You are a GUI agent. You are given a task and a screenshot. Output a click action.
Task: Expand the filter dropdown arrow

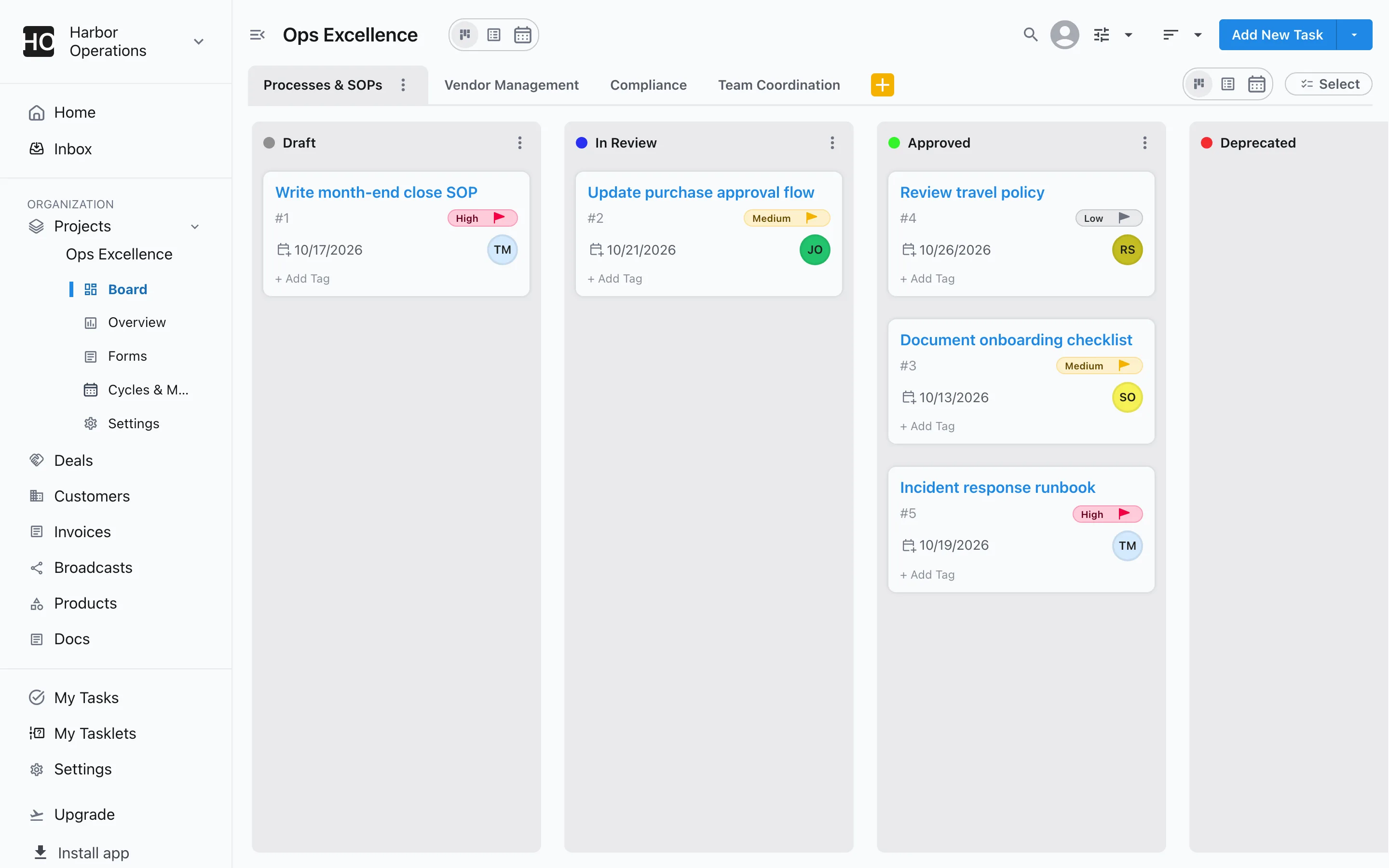click(1129, 35)
